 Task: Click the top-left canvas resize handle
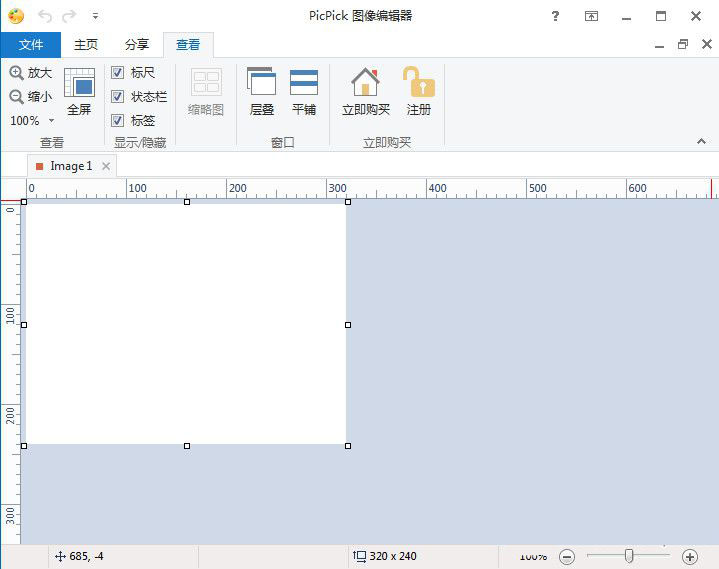[24, 202]
